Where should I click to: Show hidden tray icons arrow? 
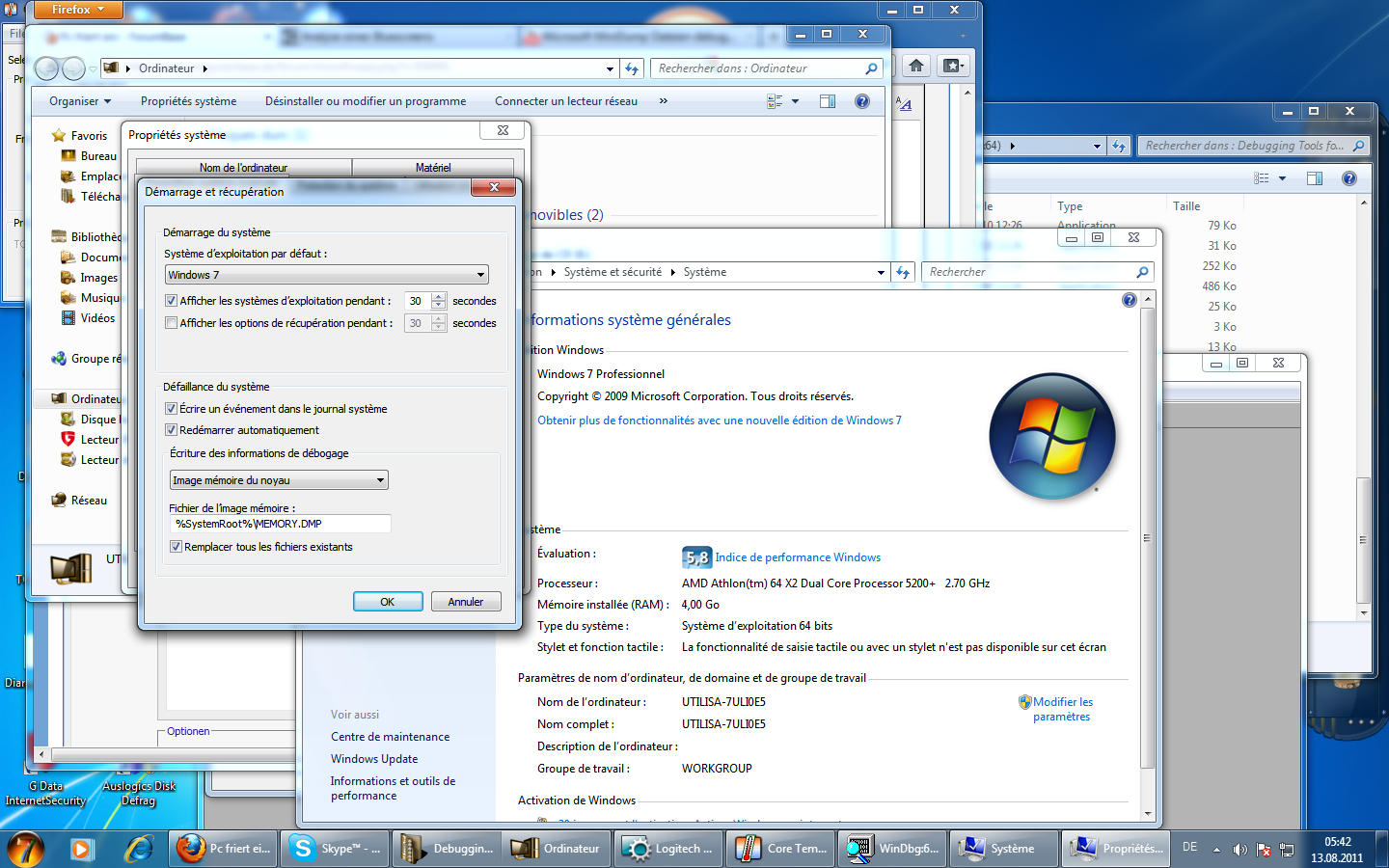coord(1216,850)
